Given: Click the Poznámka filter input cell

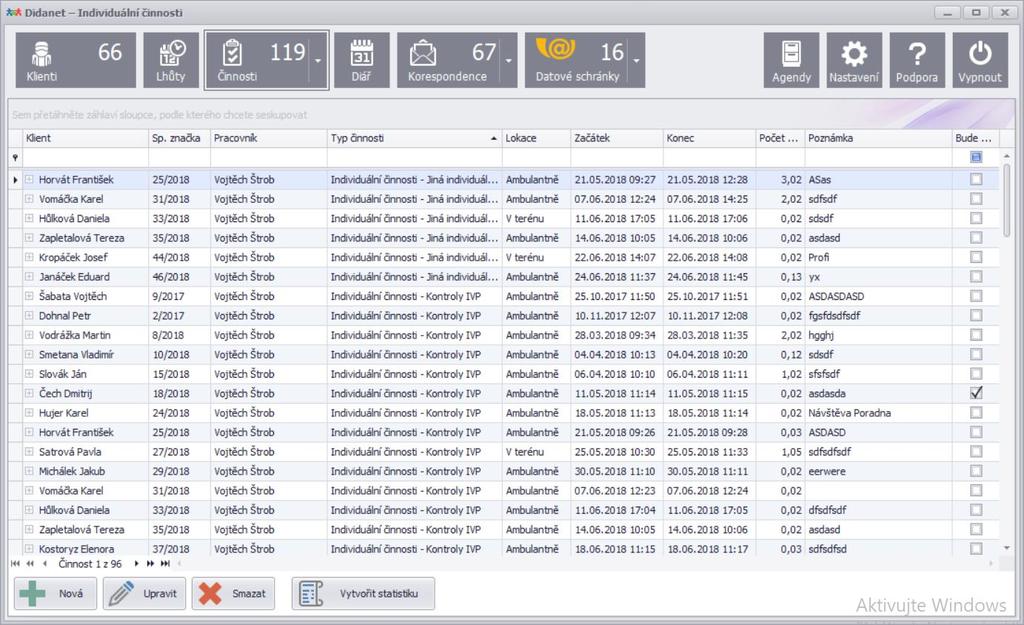Looking at the screenshot, I should pyautogui.click(x=878, y=157).
